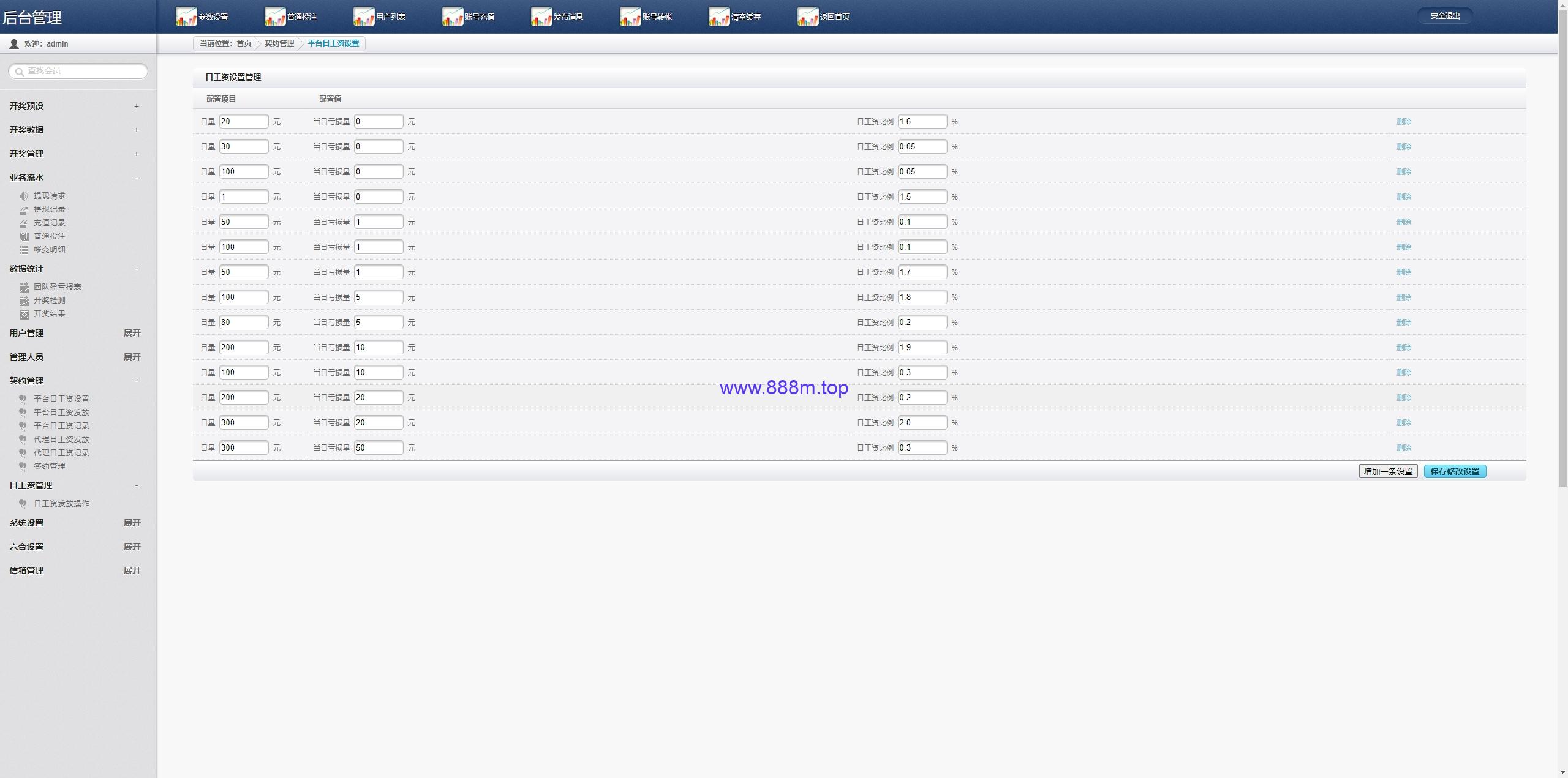Delete the row with ratio 1.9
The image size is (1568, 778).
[1403, 348]
